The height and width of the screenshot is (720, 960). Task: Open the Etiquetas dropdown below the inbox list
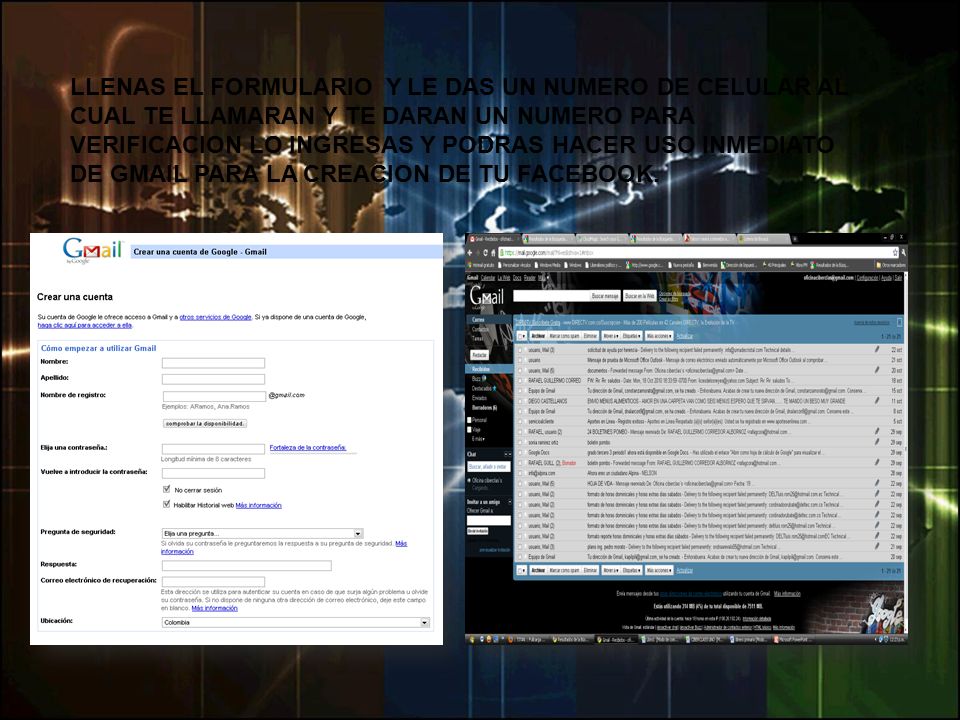click(632, 570)
